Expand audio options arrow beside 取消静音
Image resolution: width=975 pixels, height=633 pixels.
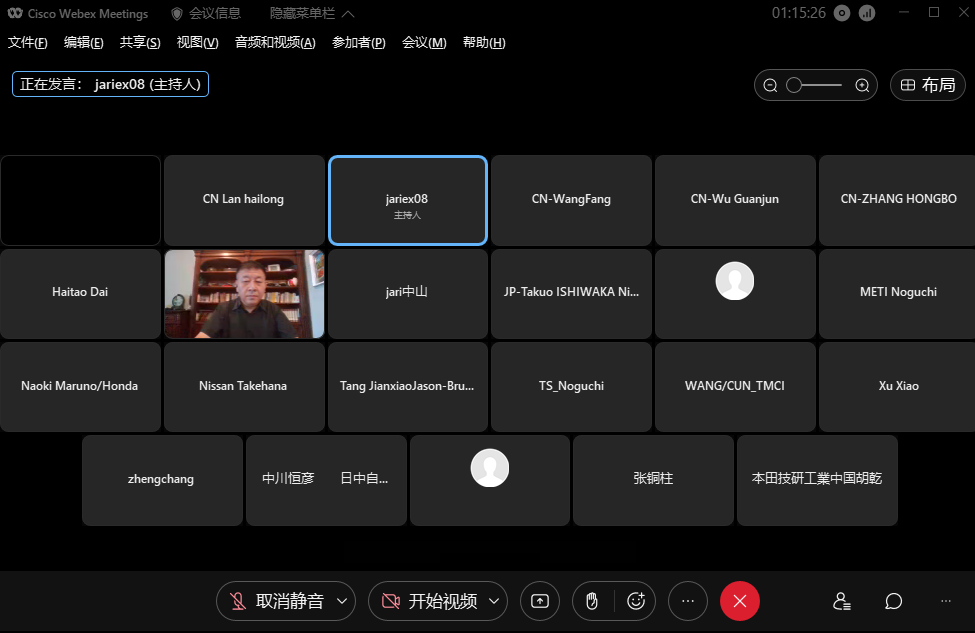coord(342,601)
